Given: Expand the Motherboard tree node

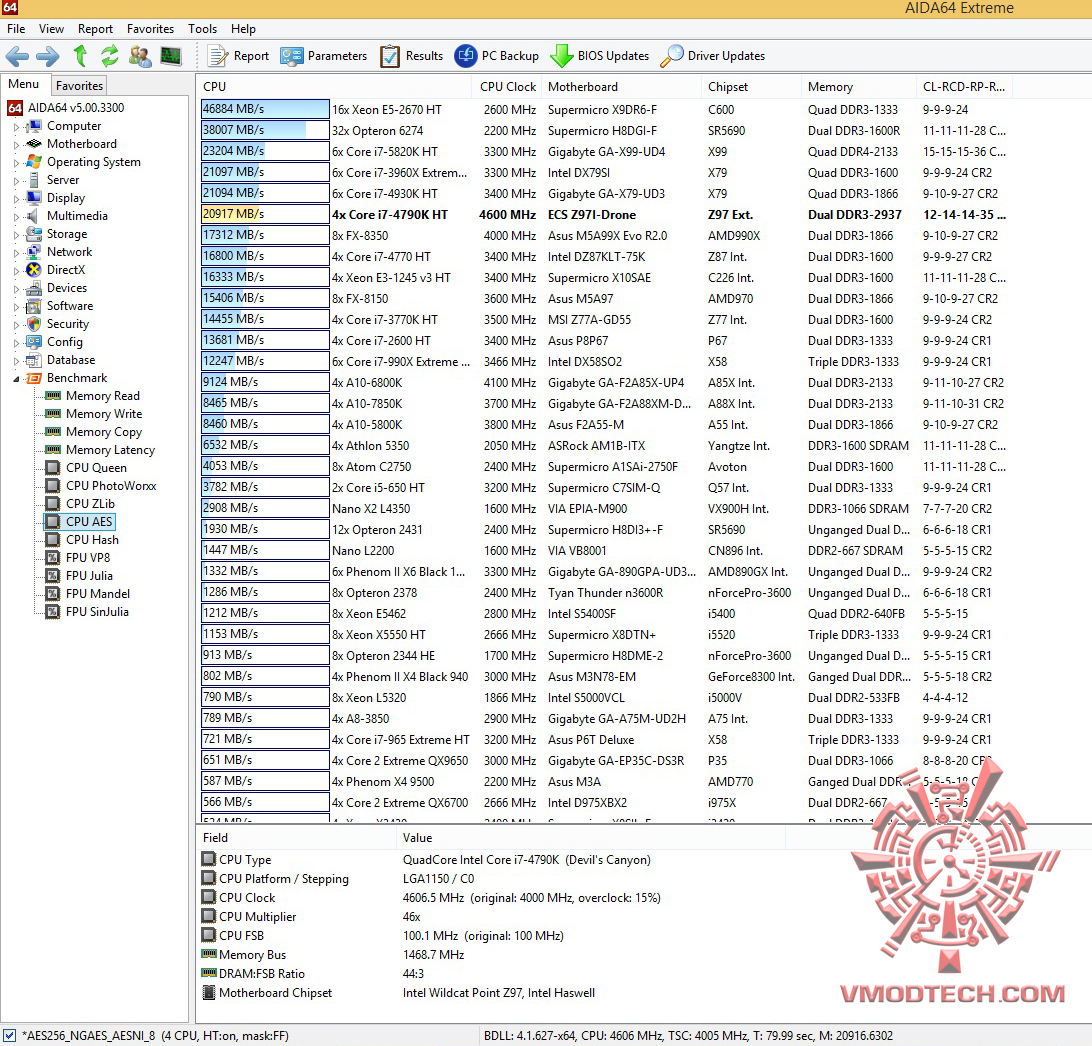Looking at the screenshot, I should point(17,145).
